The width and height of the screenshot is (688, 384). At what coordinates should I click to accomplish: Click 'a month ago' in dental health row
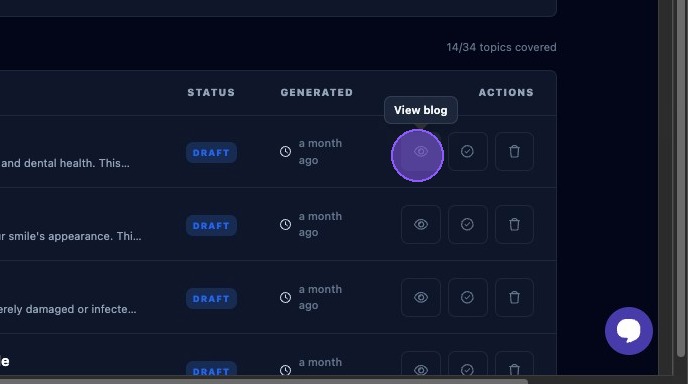click(320, 152)
